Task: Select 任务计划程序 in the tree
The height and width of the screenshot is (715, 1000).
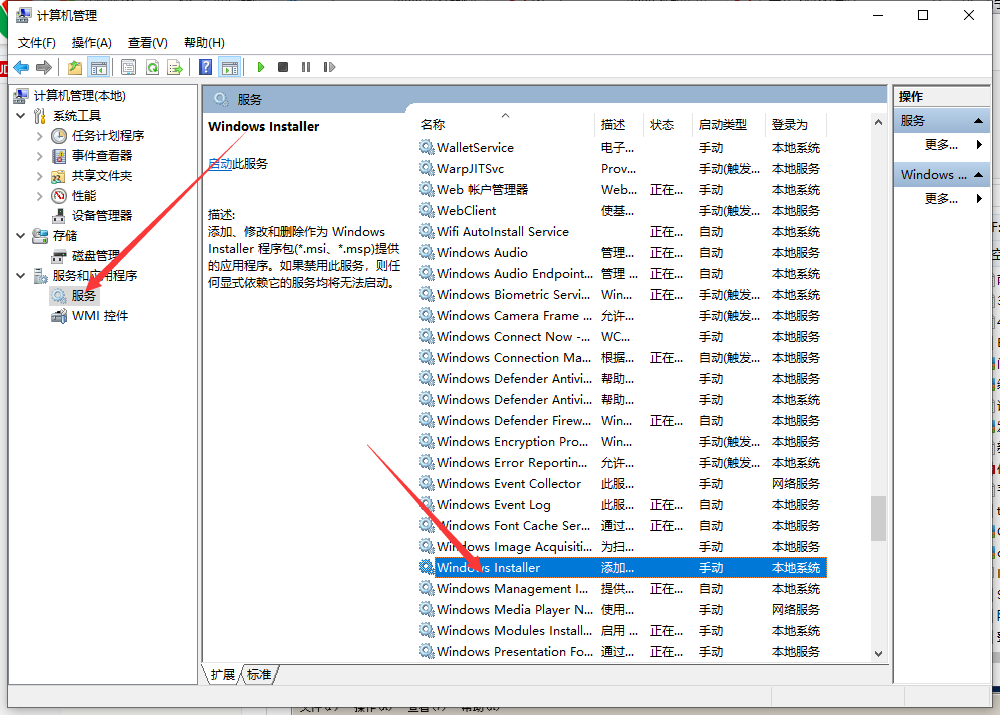Action: tap(108, 135)
